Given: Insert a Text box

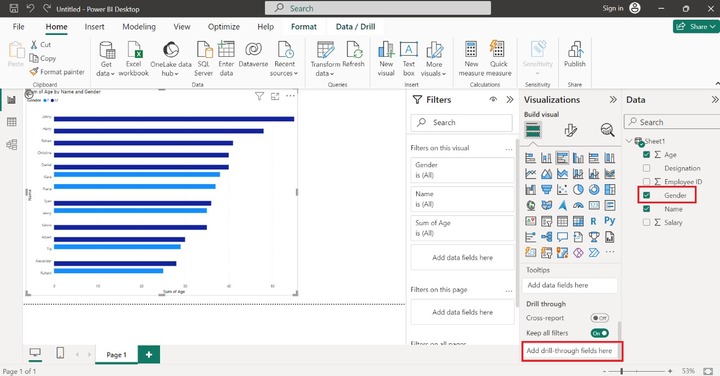Looking at the screenshot, I should pyautogui.click(x=409, y=58).
